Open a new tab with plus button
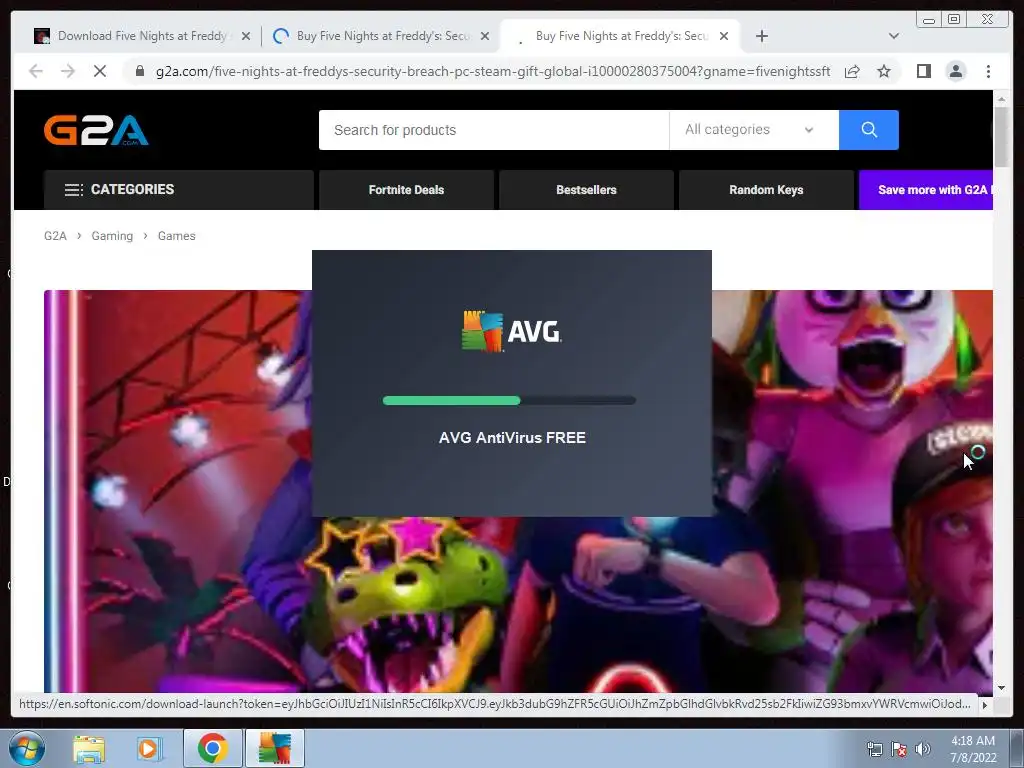 tap(761, 36)
